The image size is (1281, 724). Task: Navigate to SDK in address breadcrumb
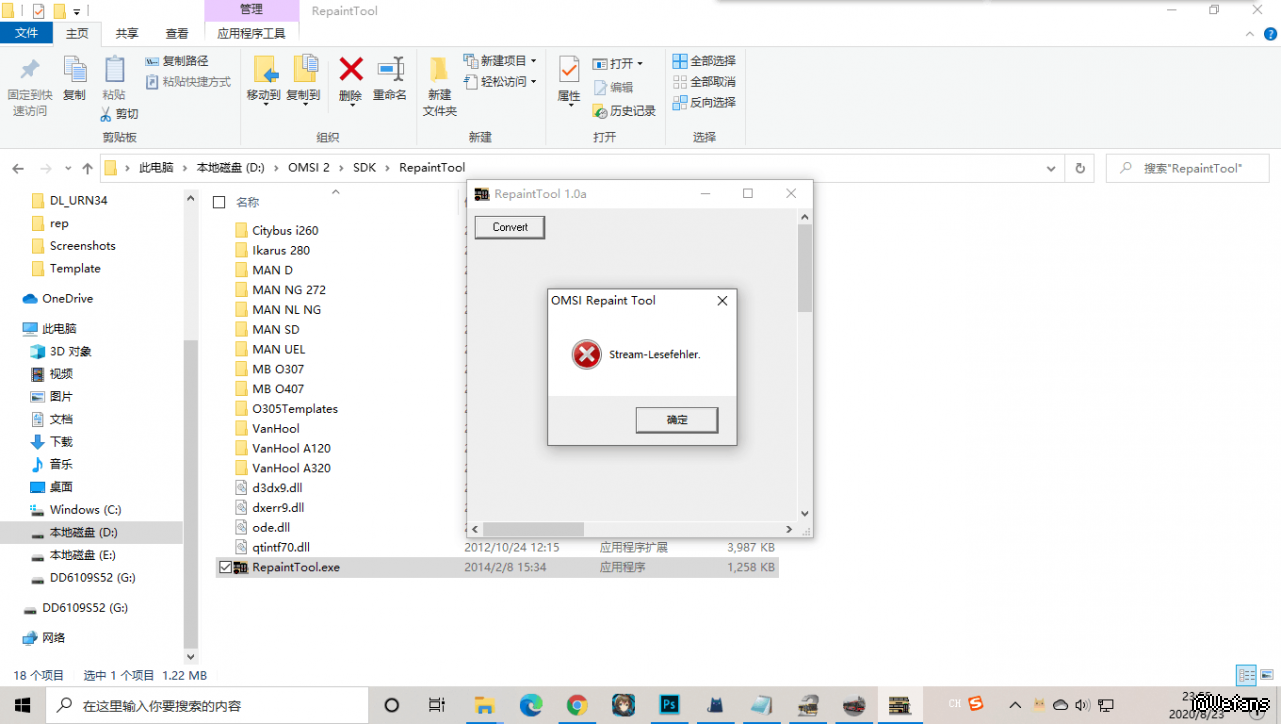pos(364,168)
